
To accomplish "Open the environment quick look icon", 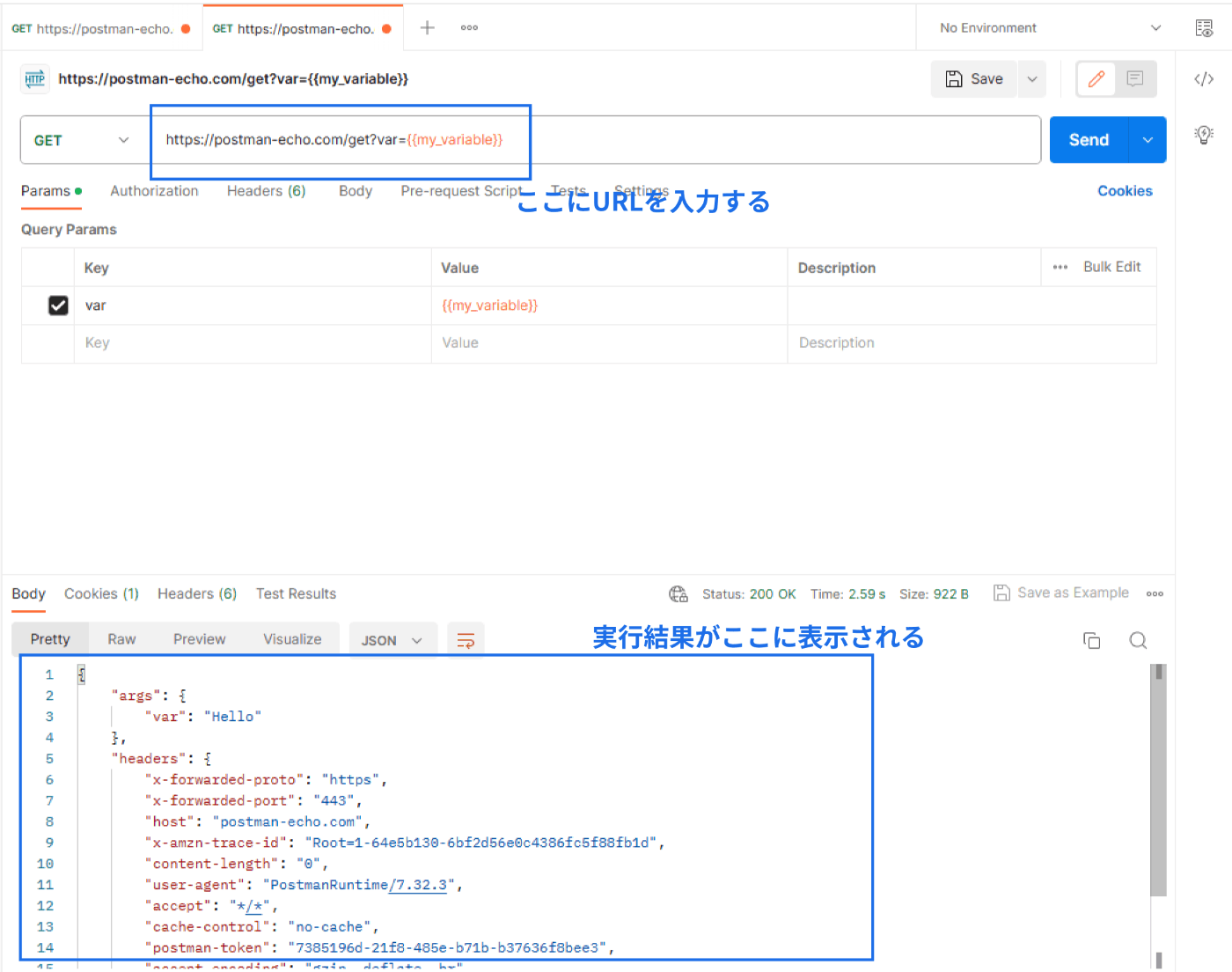I will (x=1204, y=28).
